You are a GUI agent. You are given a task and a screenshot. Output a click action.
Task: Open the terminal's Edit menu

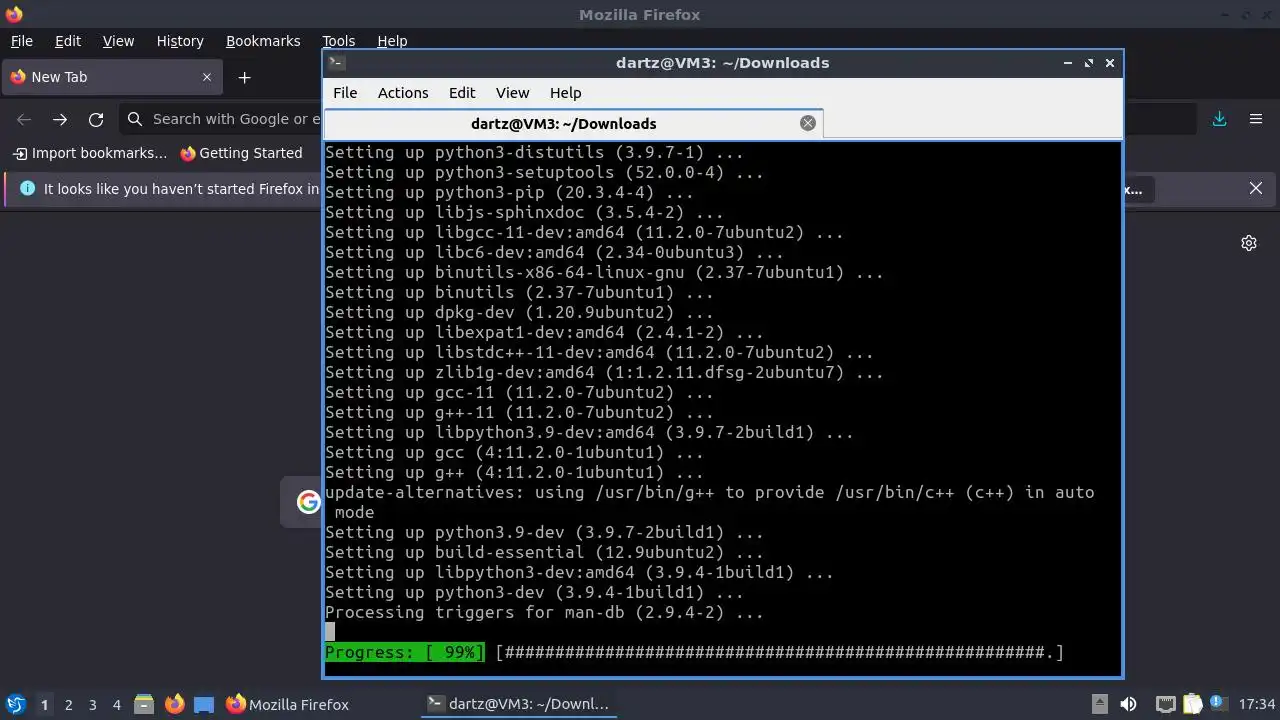462,93
